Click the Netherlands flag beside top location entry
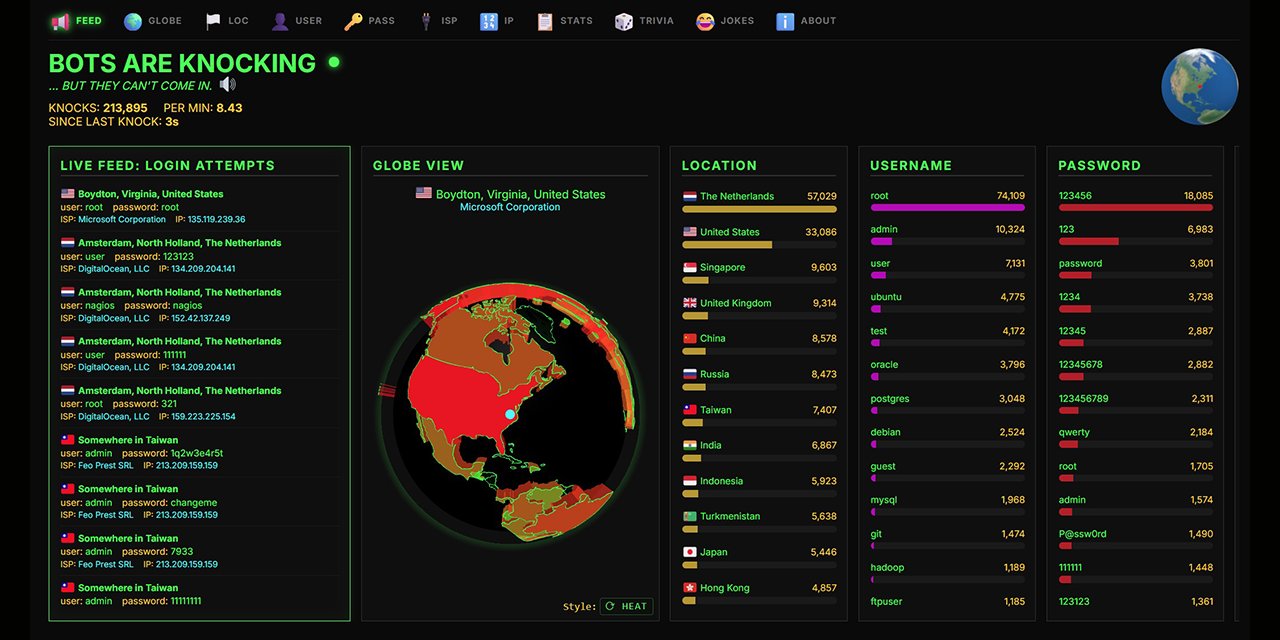 [688, 196]
